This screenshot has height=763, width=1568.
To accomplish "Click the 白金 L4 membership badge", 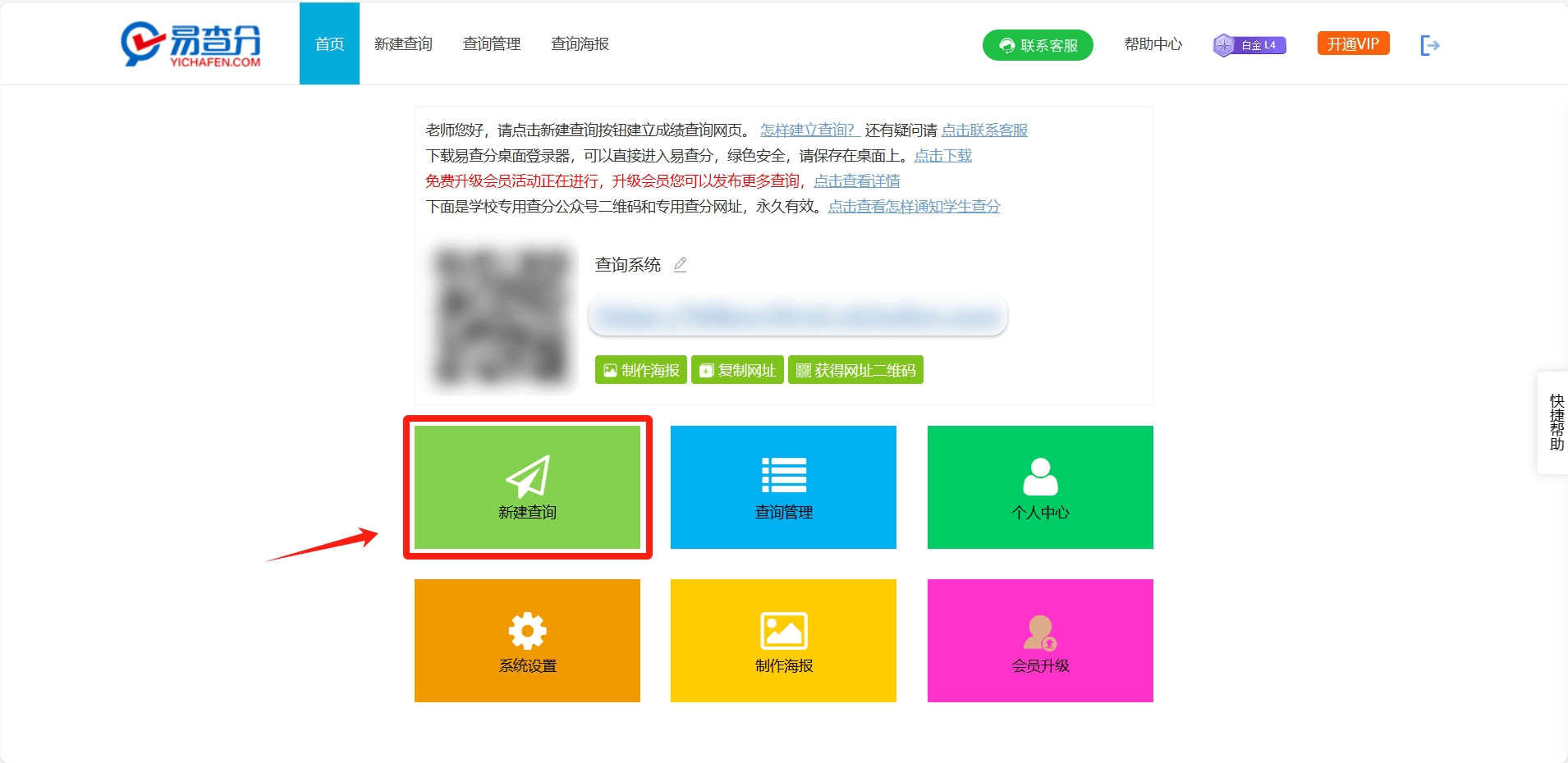I will [1249, 45].
